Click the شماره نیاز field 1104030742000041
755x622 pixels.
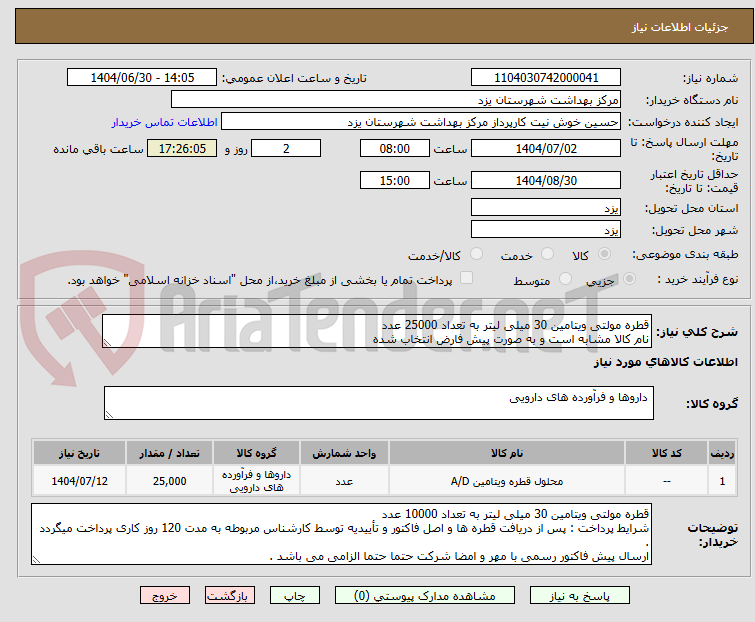[546, 78]
